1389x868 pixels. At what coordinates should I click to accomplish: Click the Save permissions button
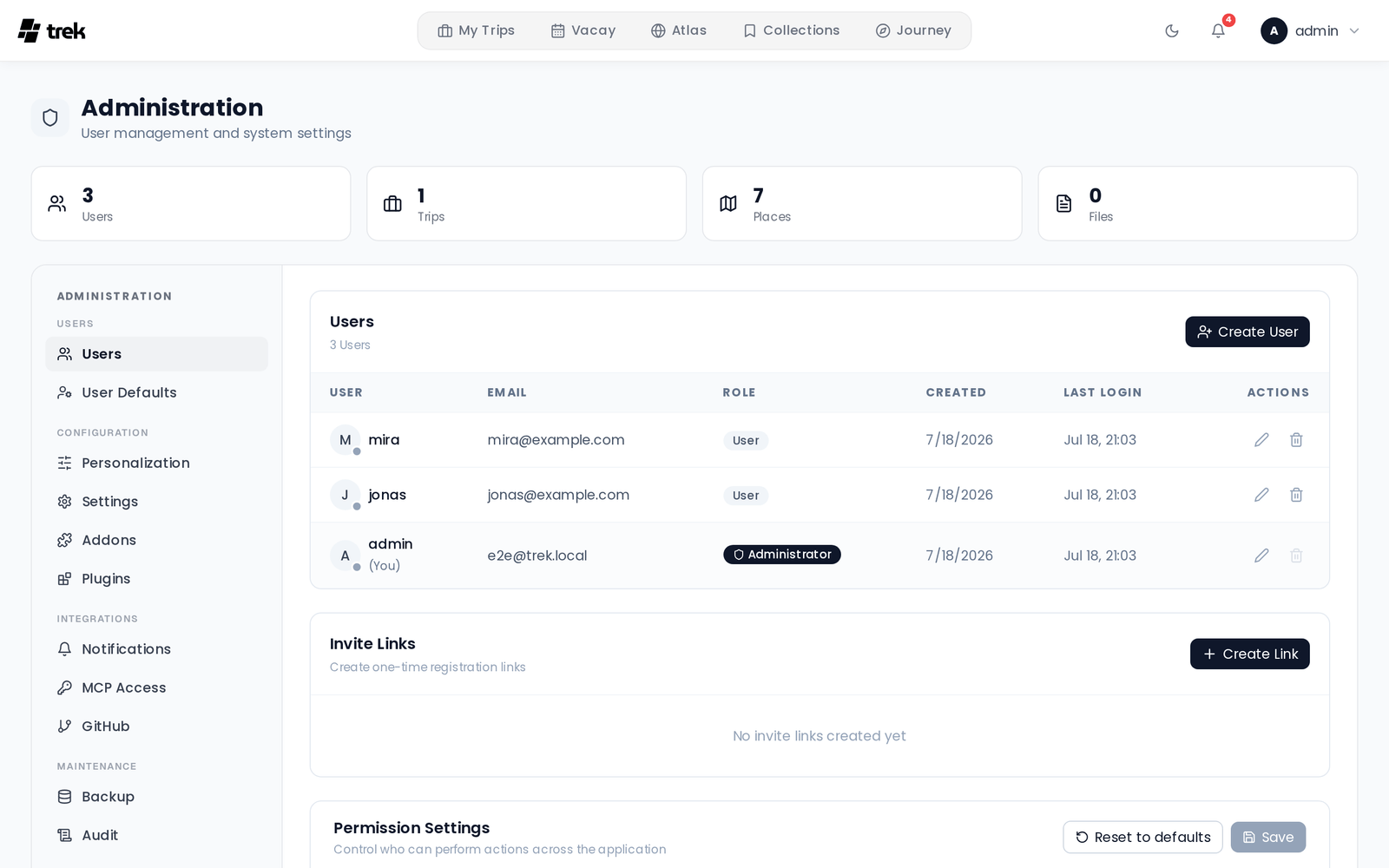(1268, 837)
